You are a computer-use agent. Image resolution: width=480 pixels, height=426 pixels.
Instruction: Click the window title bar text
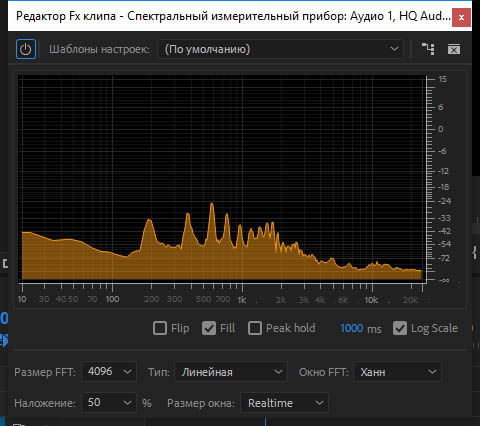point(233,16)
